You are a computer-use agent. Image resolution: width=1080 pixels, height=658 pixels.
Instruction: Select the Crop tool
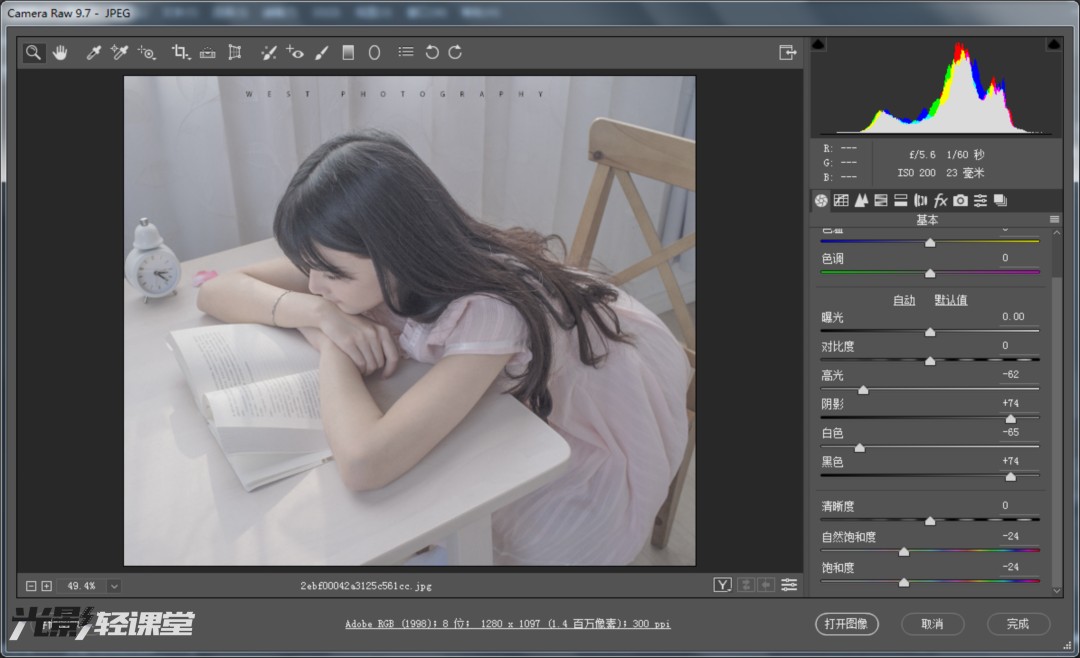coord(180,53)
